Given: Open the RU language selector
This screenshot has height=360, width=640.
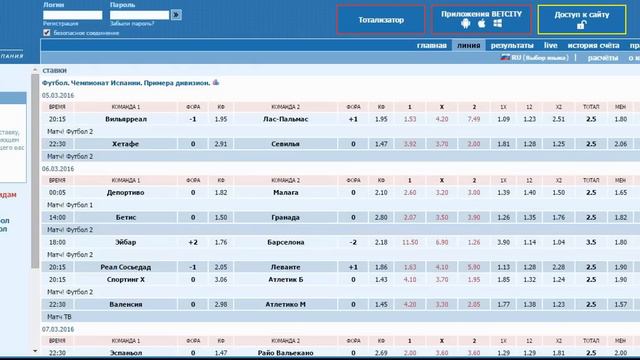Looking at the screenshot, I should [x=534, y=58].
